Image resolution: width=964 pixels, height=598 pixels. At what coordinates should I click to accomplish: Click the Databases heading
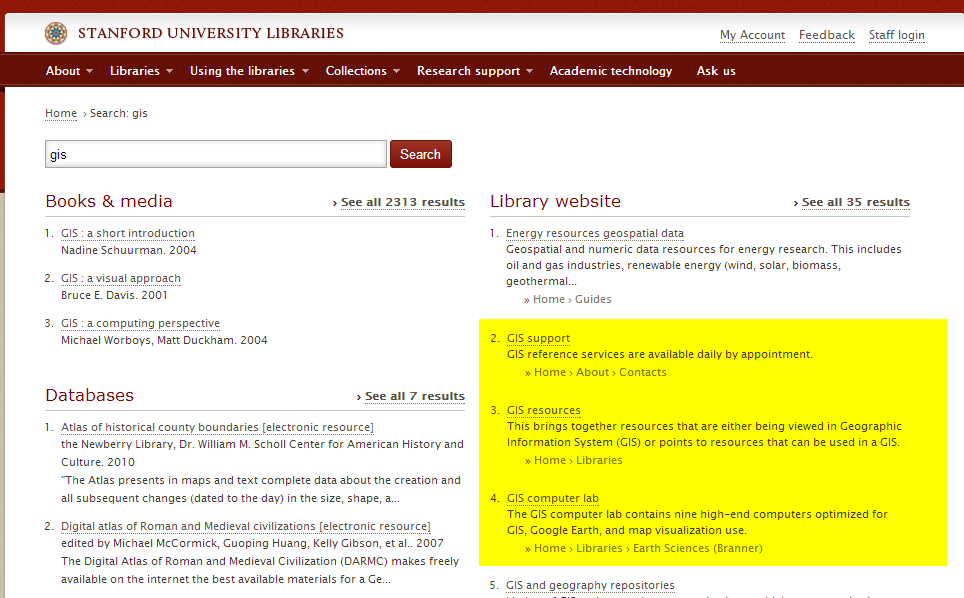(x=90, y=395)
